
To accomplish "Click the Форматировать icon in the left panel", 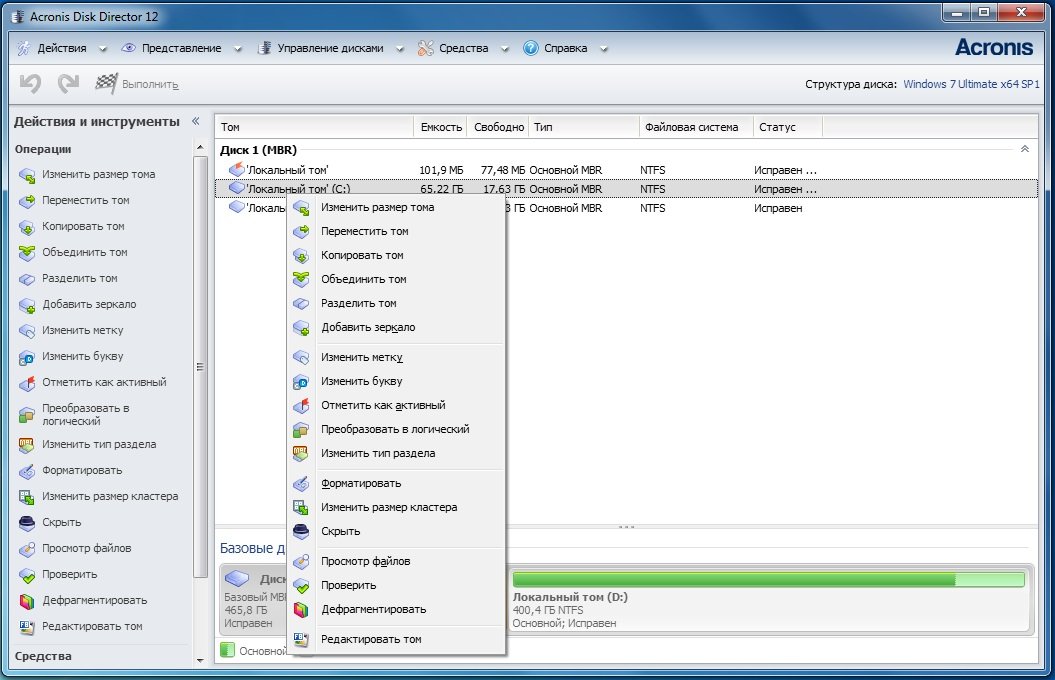I will [27, 471].
